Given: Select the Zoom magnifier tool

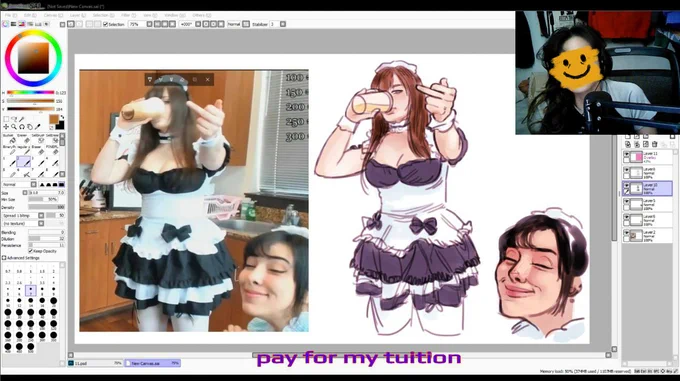Looking at the screenshot, I should pyautogui.click(x=14, y=127).
